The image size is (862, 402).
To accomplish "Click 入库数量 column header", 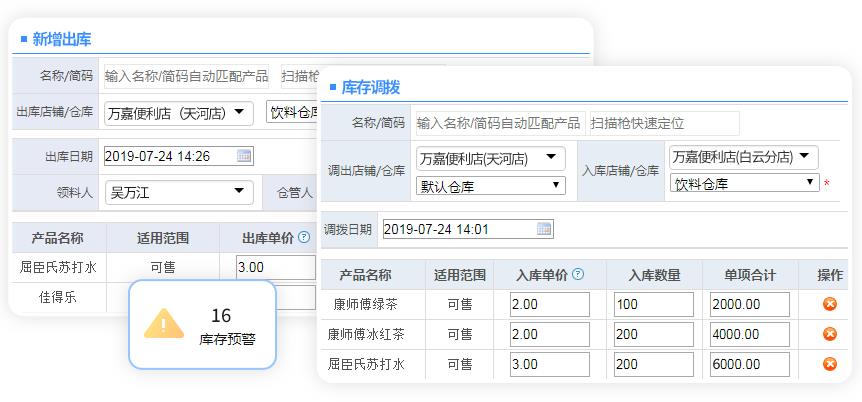I will coord(654,275).
